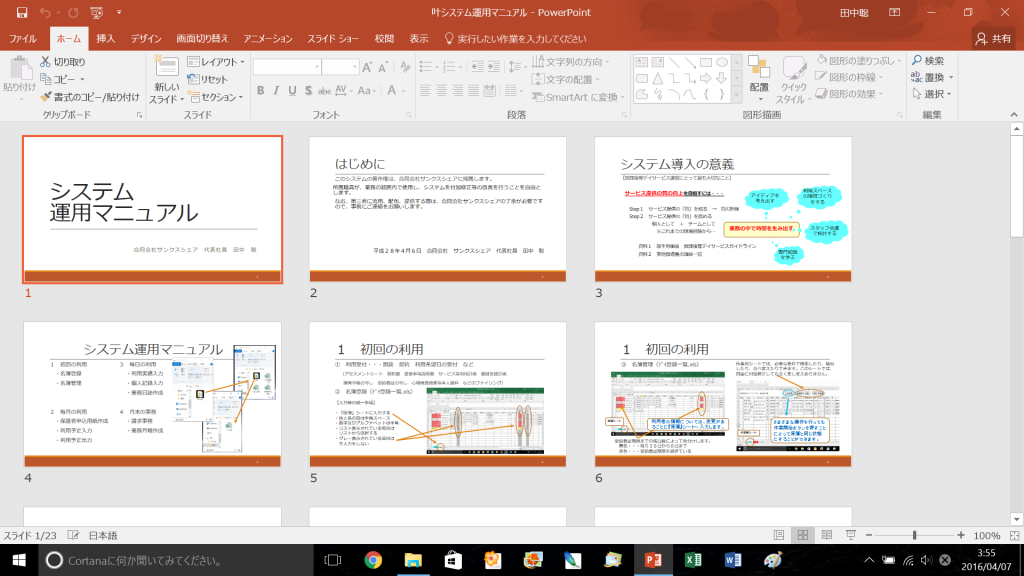Toggle Strikethrough formatting

[x=324, y=91]
